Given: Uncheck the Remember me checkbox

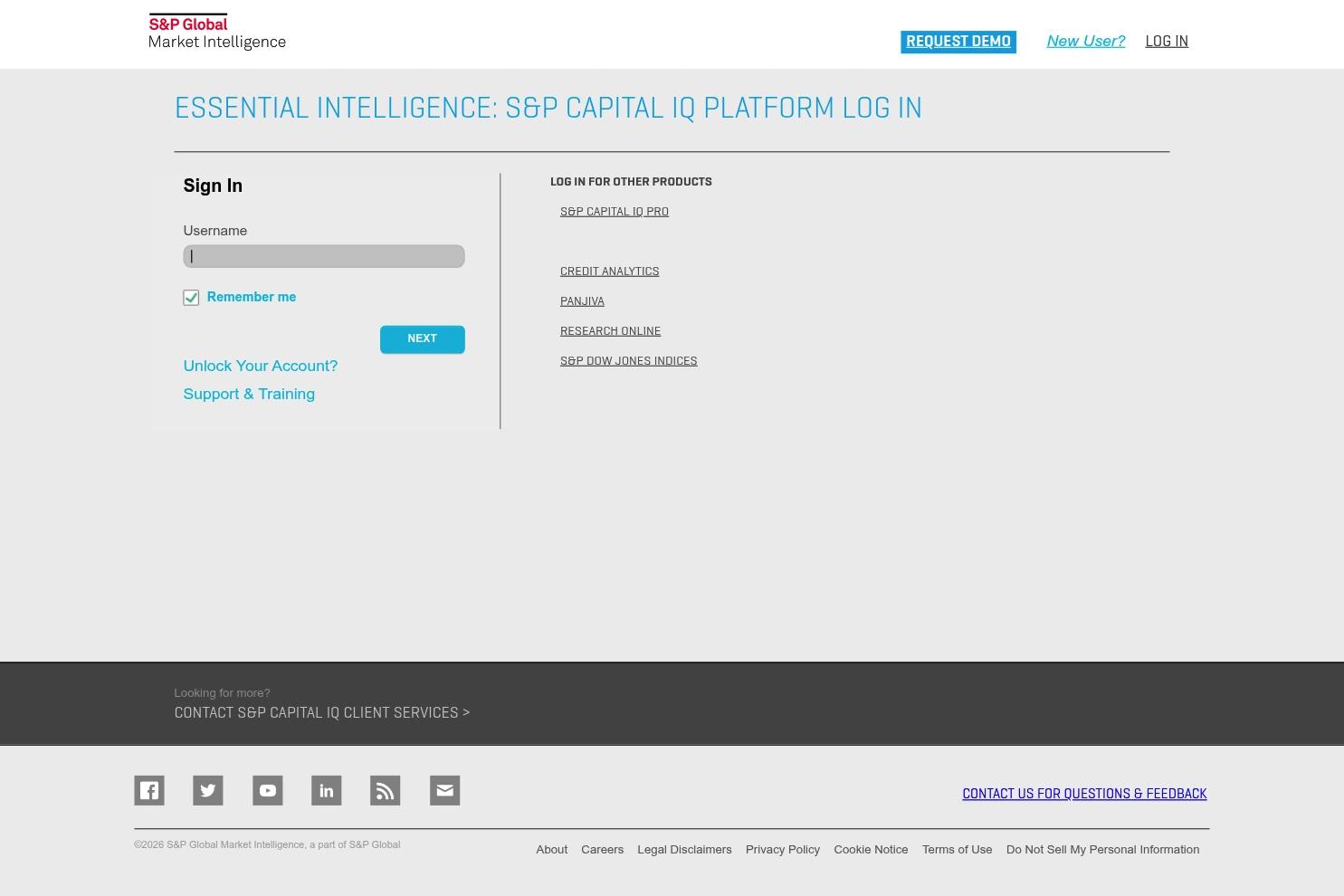Looking at the screenshot, I should point(191,298).
